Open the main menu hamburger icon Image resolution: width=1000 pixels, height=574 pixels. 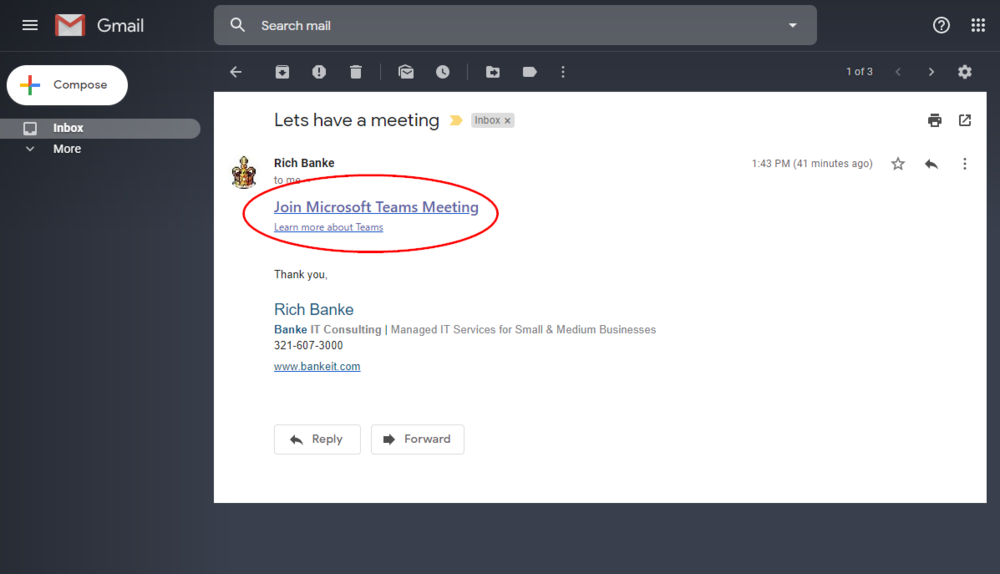point(30,26)
